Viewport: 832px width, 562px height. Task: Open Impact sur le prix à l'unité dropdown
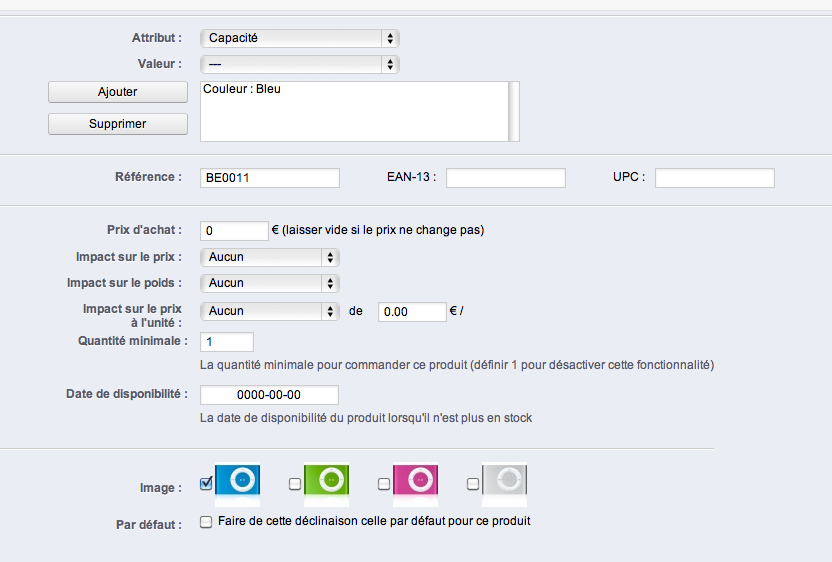tap(270, 311)
